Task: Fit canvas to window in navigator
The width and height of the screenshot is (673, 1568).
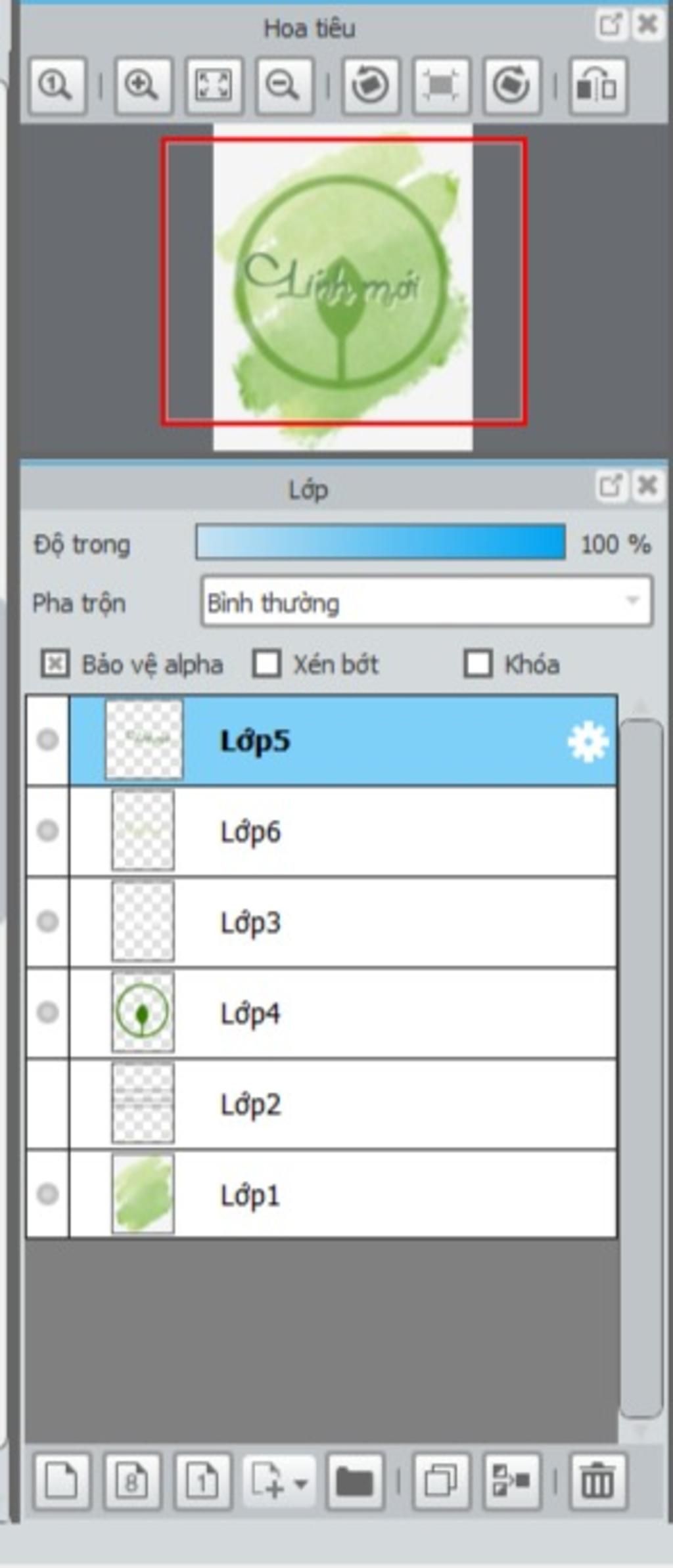Action: pos(214,85)
